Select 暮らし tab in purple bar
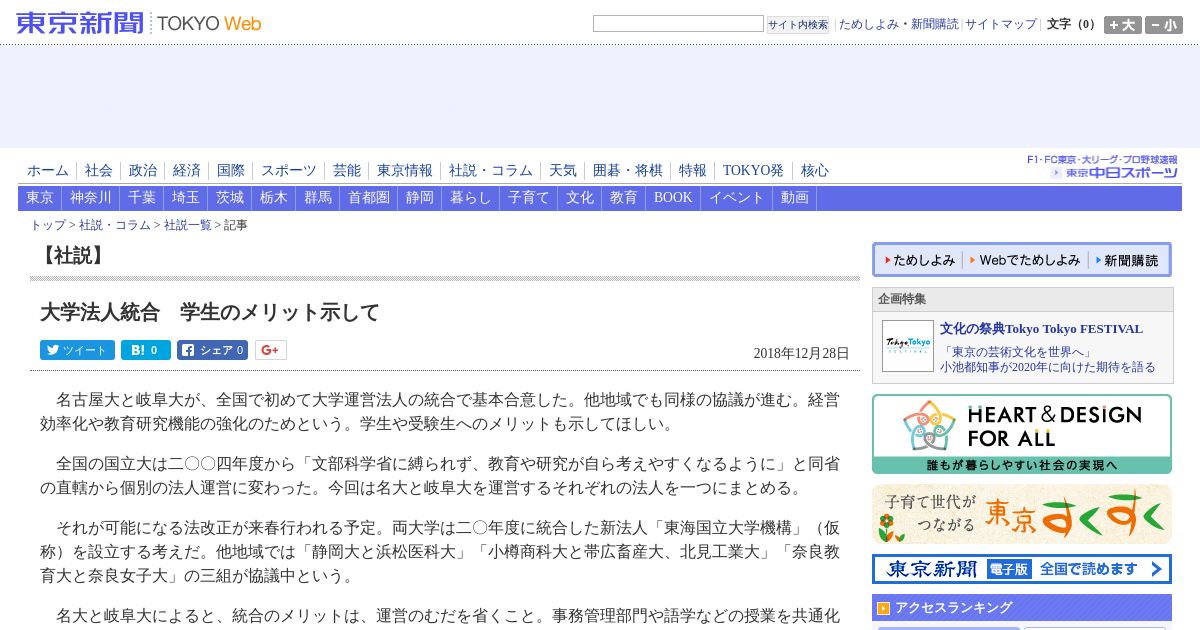The width and height of the screenshot is (1200, 630). click(x=471, y=198)
